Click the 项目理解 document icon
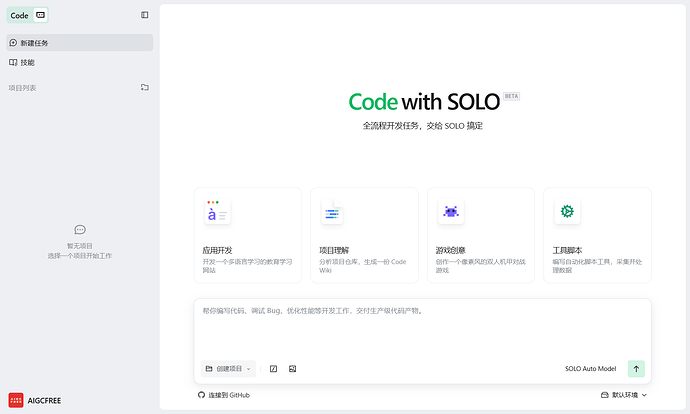Viewport: 690px width, 414px height. [332, 212]
